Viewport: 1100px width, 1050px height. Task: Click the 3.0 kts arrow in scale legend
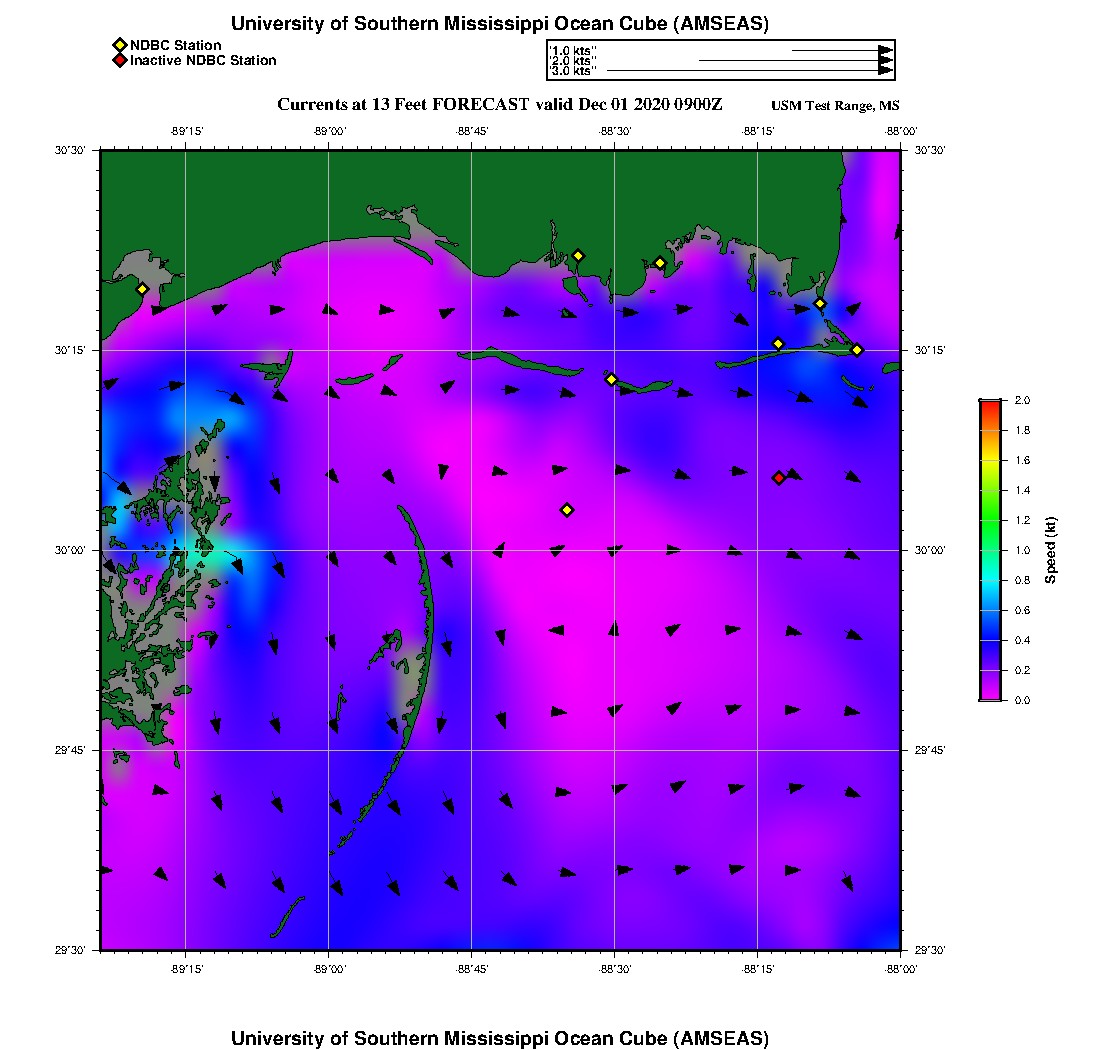(748, 71)
